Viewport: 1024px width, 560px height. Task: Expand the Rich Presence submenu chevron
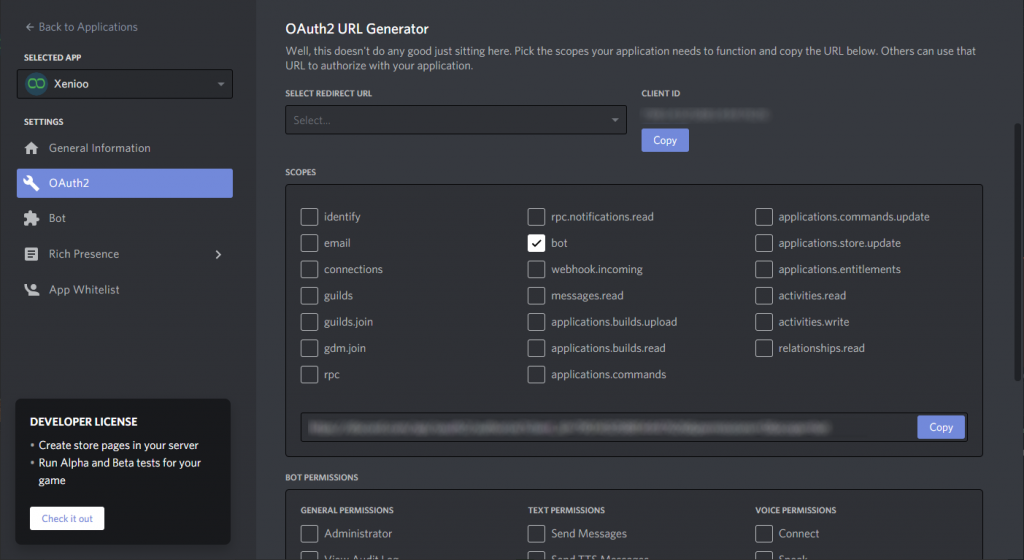(x=218, y=254)
